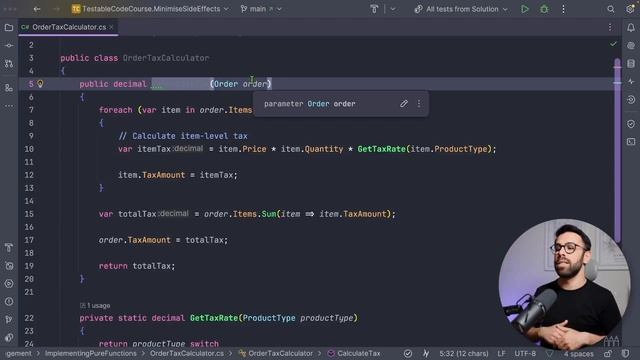Click the Build solution hammer icon in top toolbar
Viewport: 640px width, 360px height.
tap(374, 9)
